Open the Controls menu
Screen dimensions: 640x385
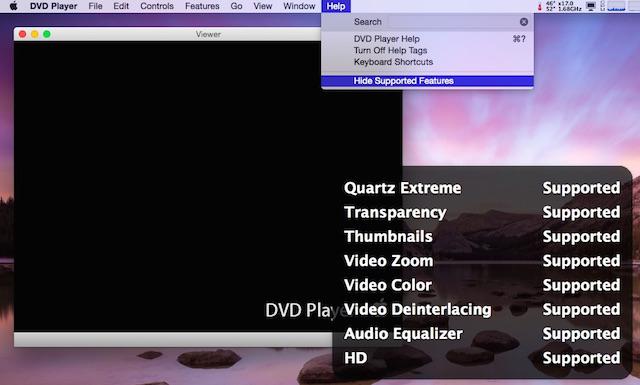click(x=157, y=6)
